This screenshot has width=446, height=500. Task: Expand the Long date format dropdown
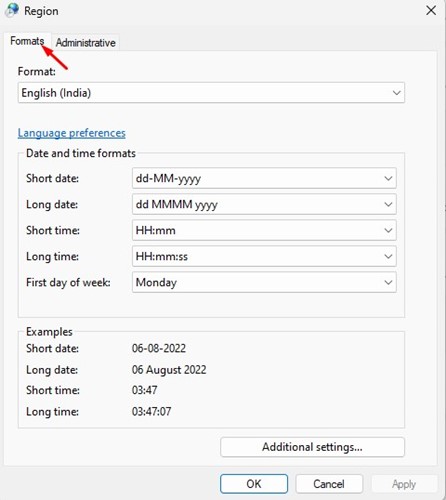click(264, 204)
